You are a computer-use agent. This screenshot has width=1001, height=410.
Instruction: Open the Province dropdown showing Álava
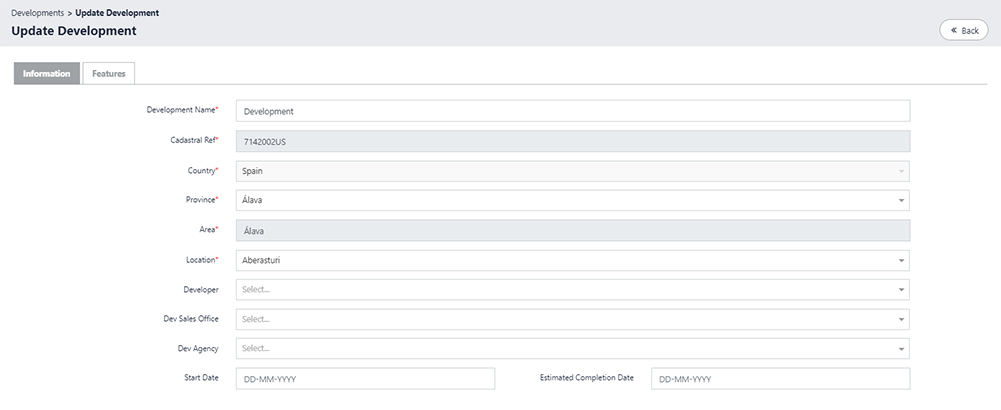[573, 201]
